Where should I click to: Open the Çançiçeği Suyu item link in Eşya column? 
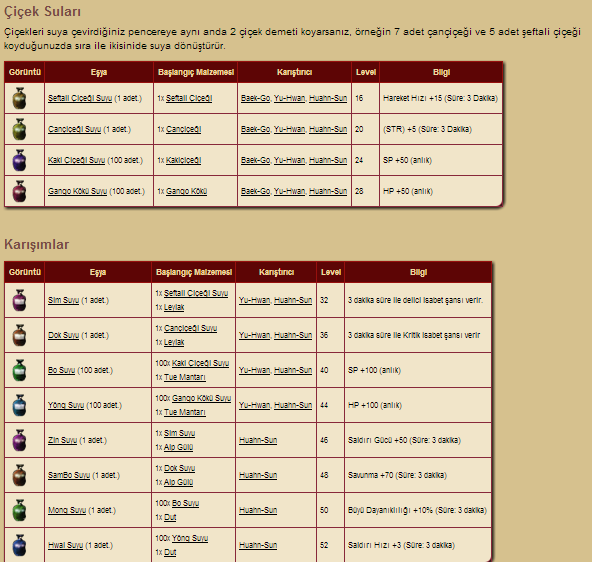[x=74, y=129]
